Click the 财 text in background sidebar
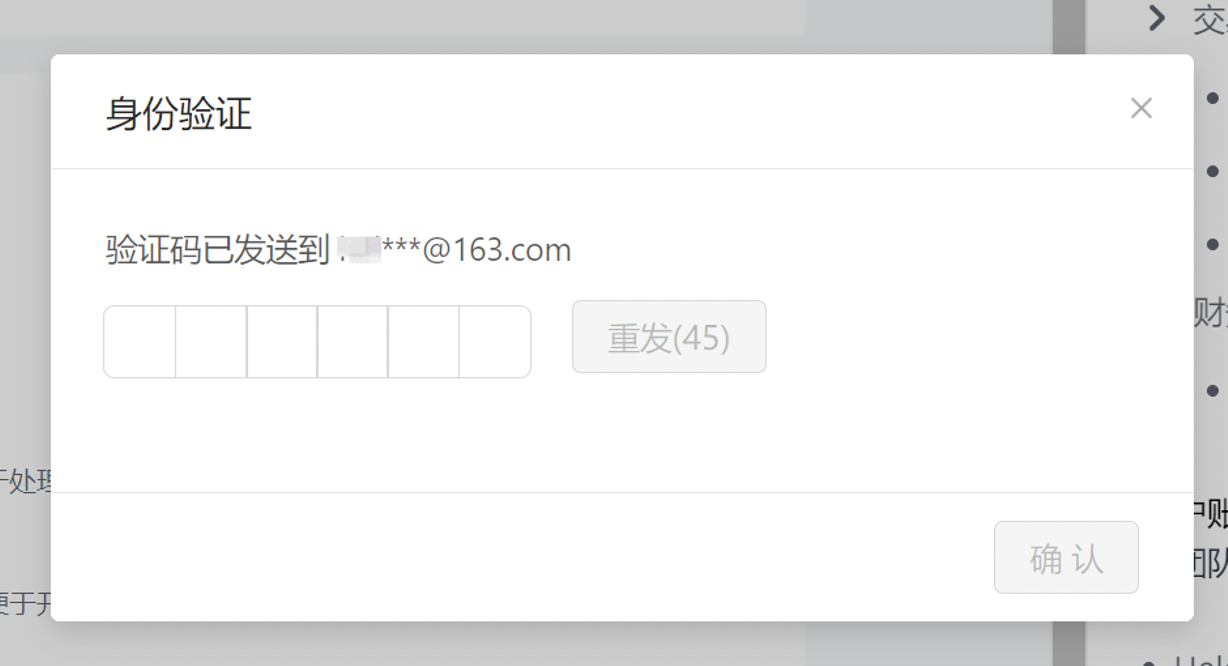Image resolution: width=1228 pixels, height=666 pixels. pyautogui.click(x=1210, y=313)
